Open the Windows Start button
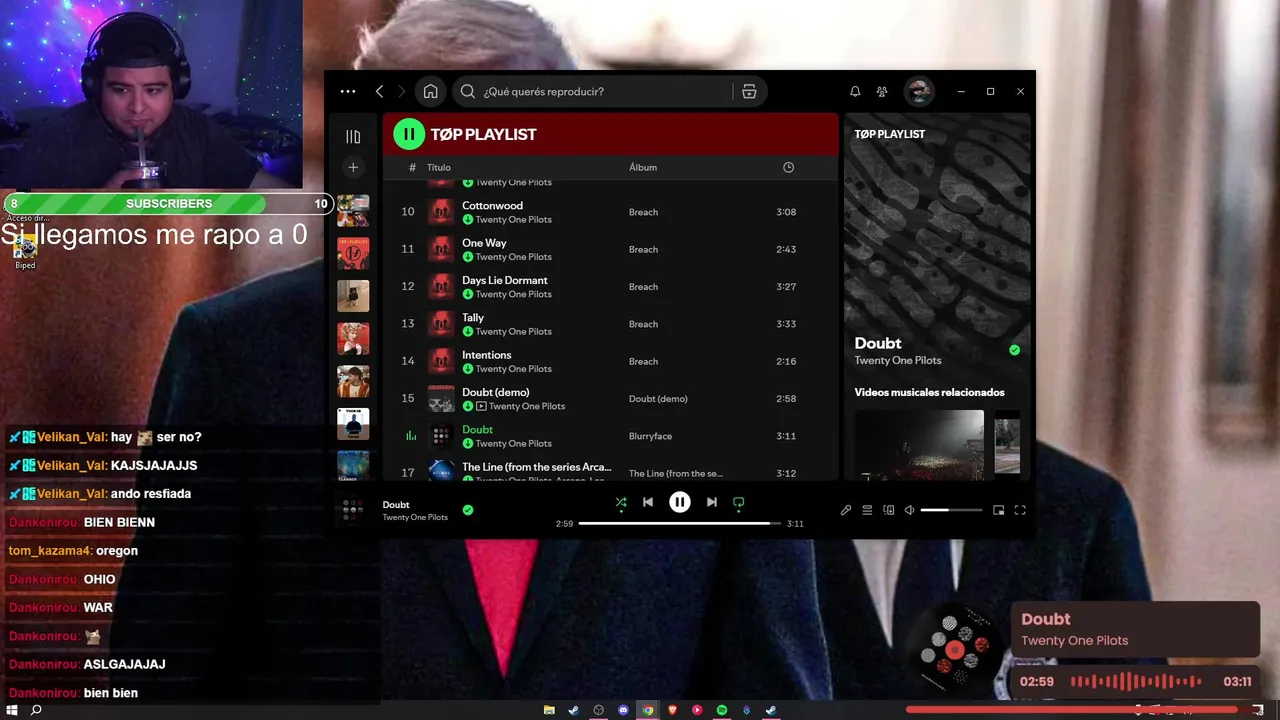 (12, 710)
